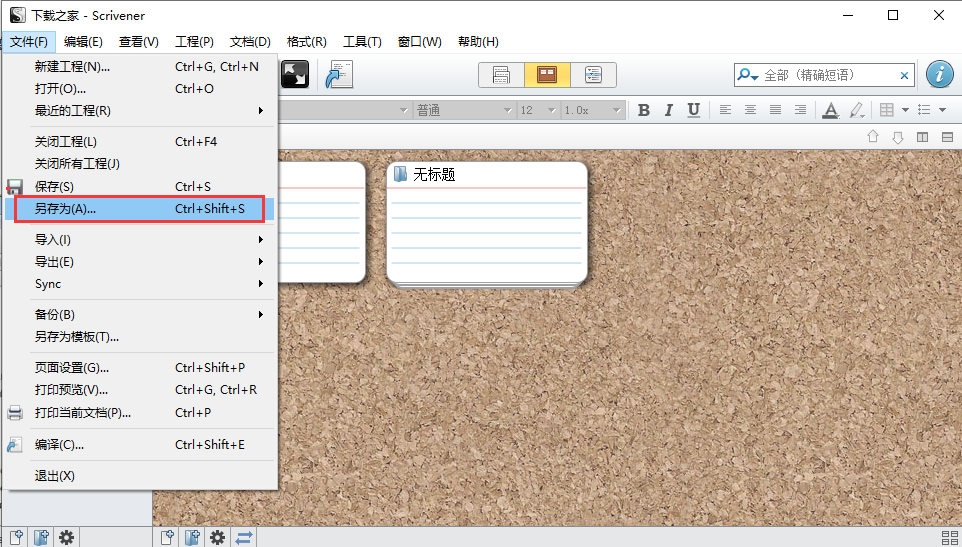
Task: Switch to Scrivenings document view mode
Action: click(x=501, y=75)
